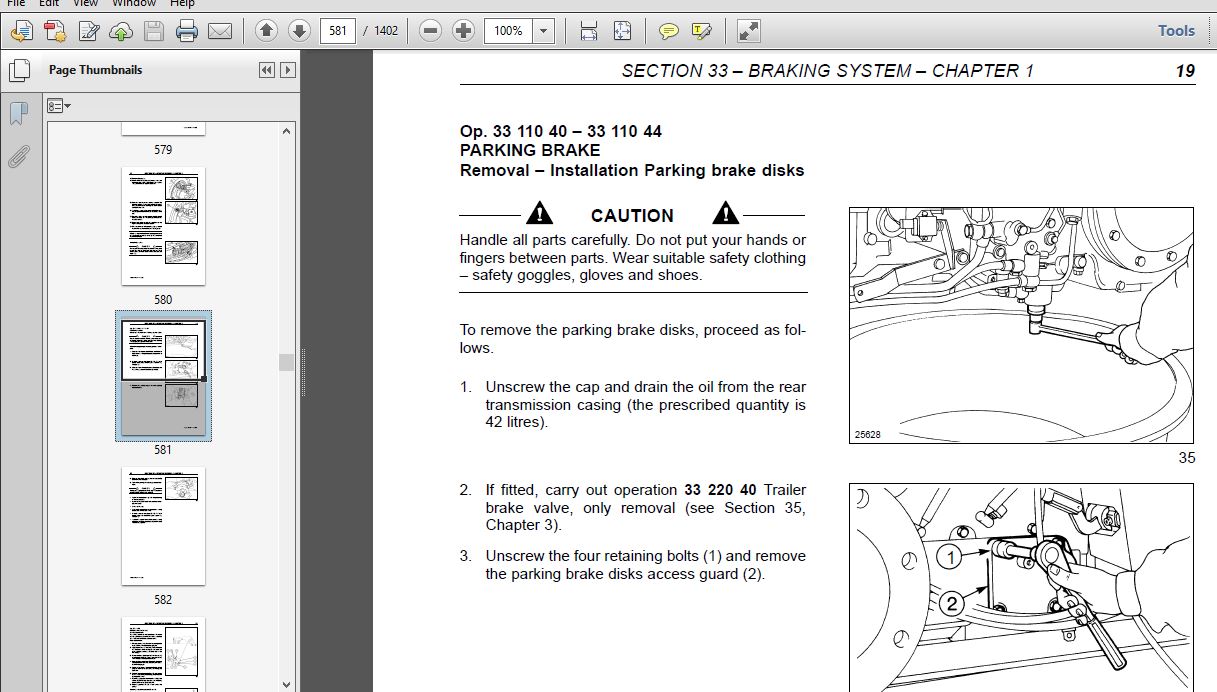This screenshot has width=1217, height=692.
Task: Click the 'CAUTION' warning label text
Action: pyautogui.click(x=632, y=215)
